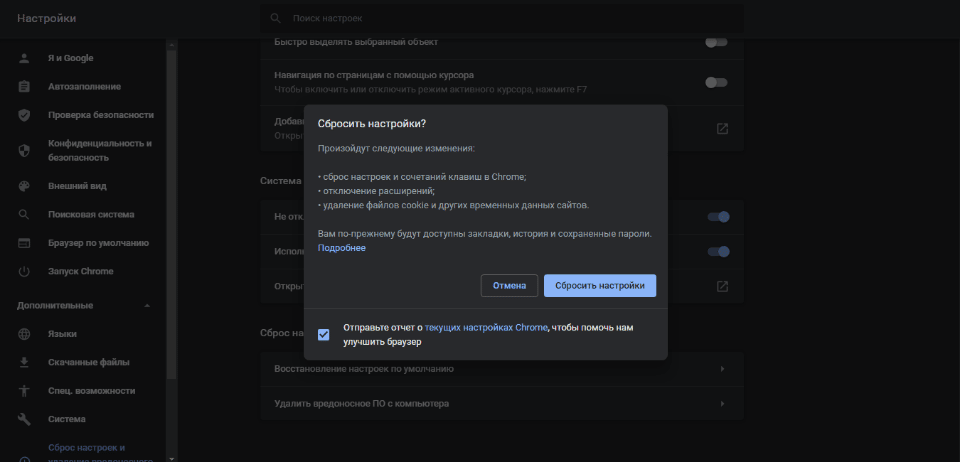Confirm with Сбросить настройки button
960x462 pixels.
click(600, 286)
